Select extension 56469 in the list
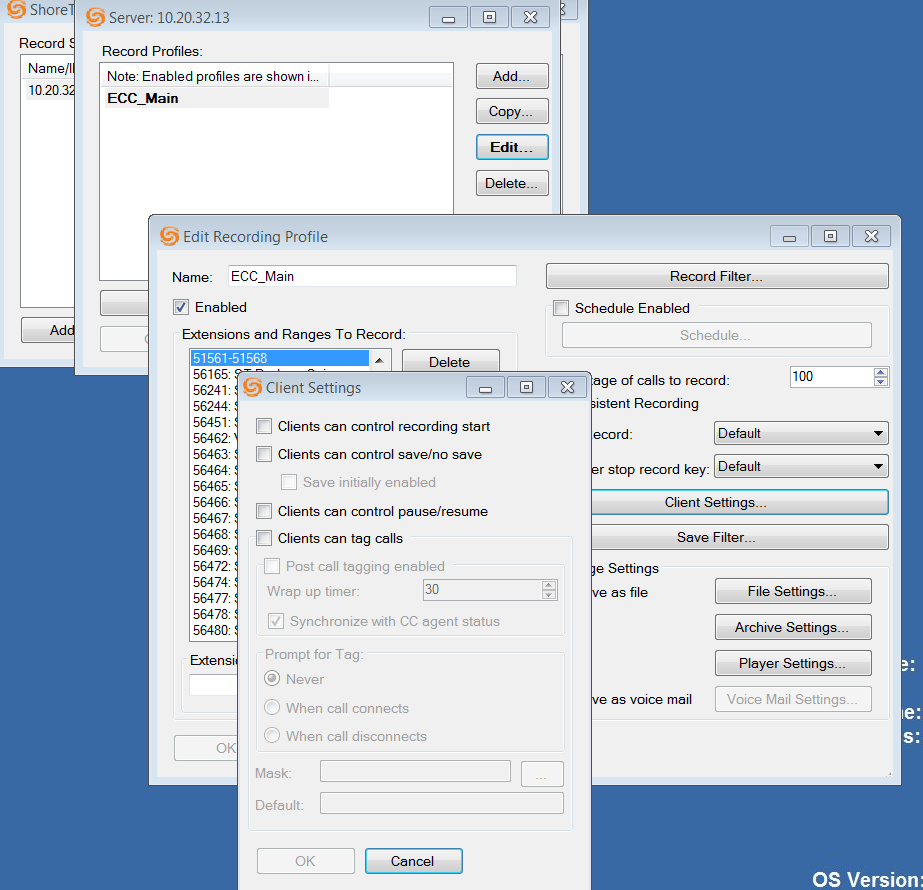The width and height of the screenshot is (923, 890). [215, 550]
